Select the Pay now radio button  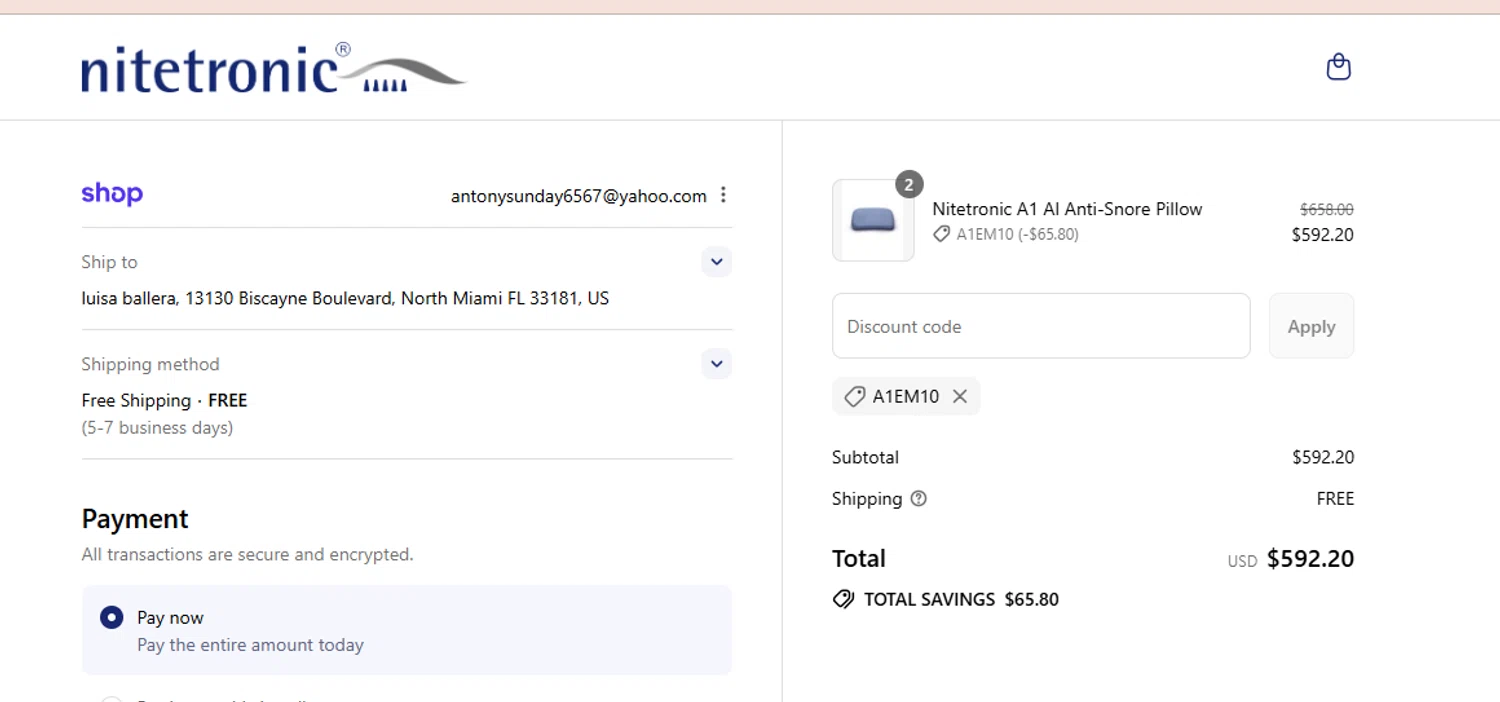(x=112, y=617)
